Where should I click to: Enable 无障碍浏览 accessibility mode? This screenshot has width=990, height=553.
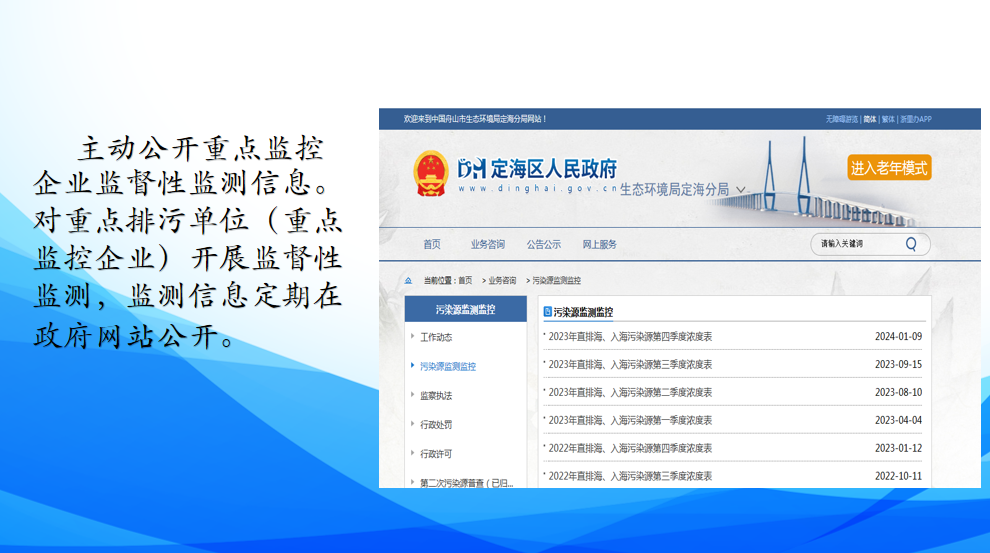tap(841, 119)
